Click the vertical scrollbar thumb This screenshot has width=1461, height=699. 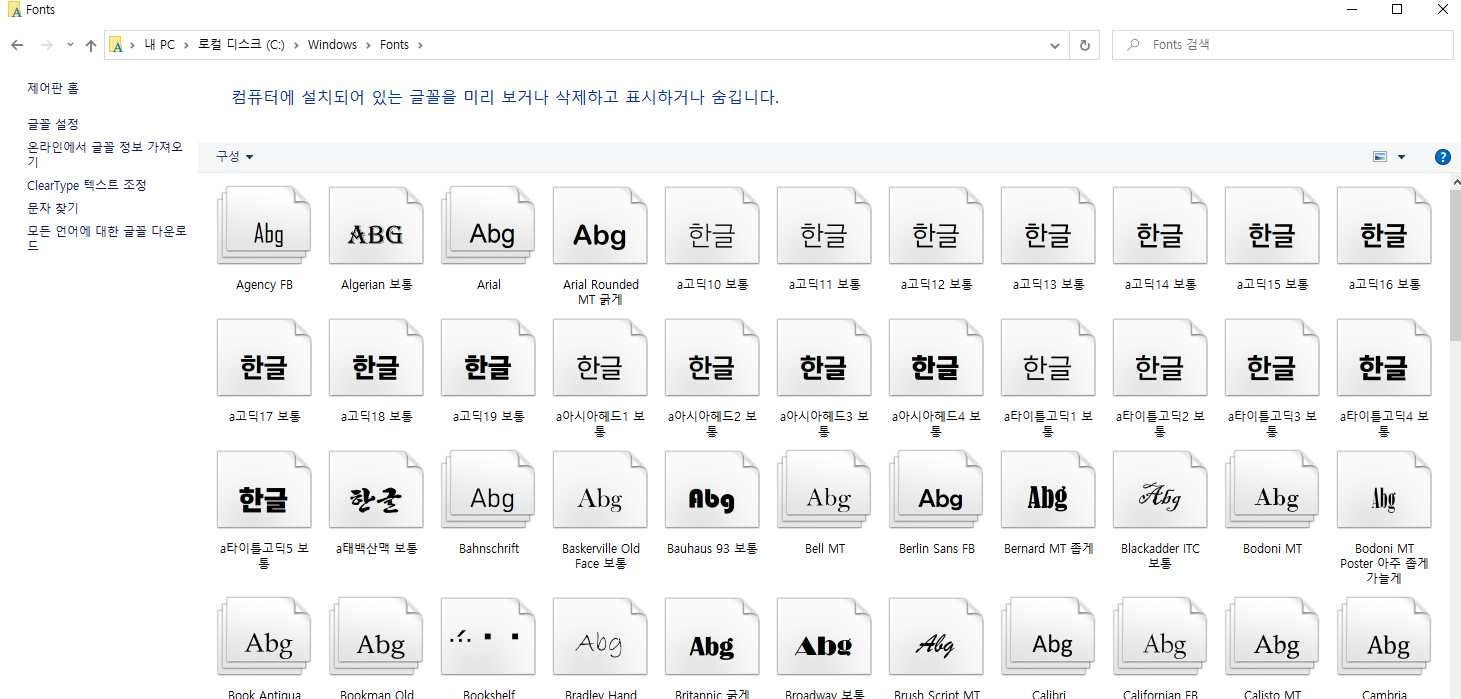coord(1455,265)
